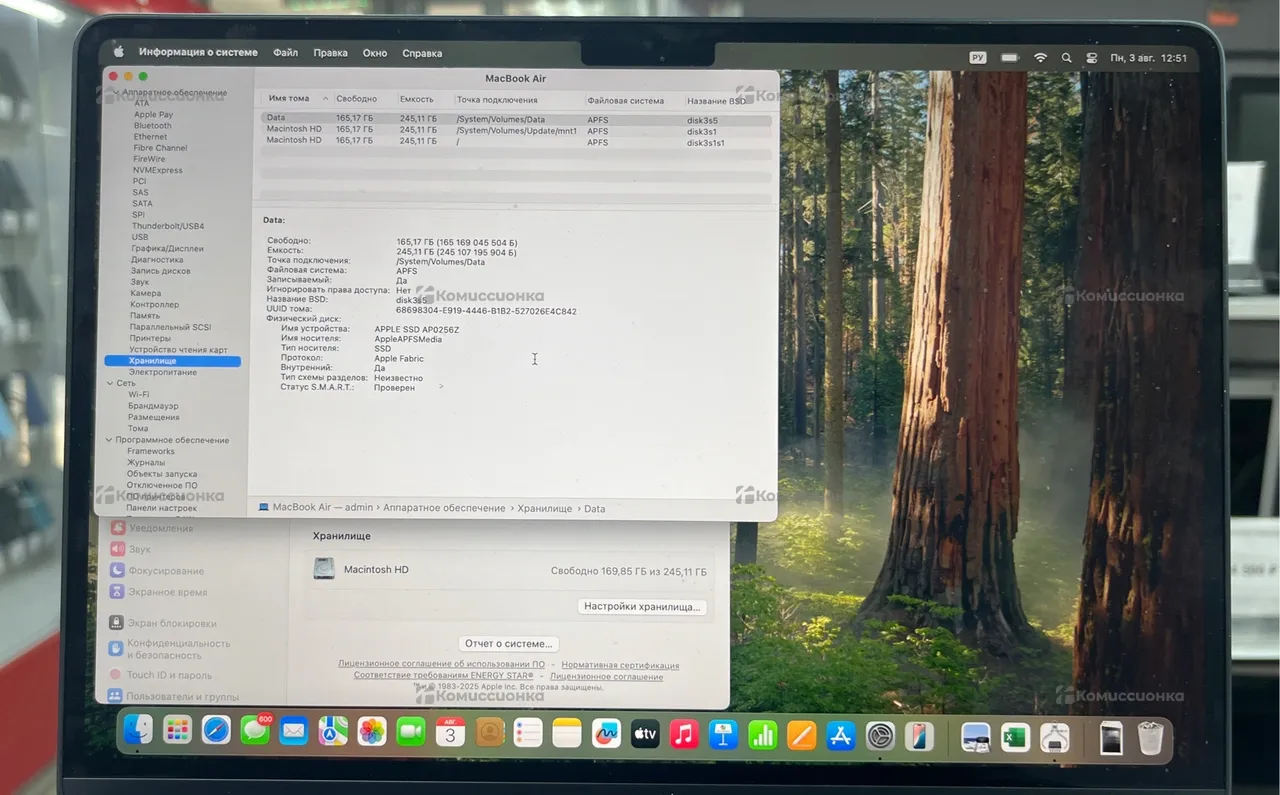
Task: Select the Data volume row
Action: 515,119
